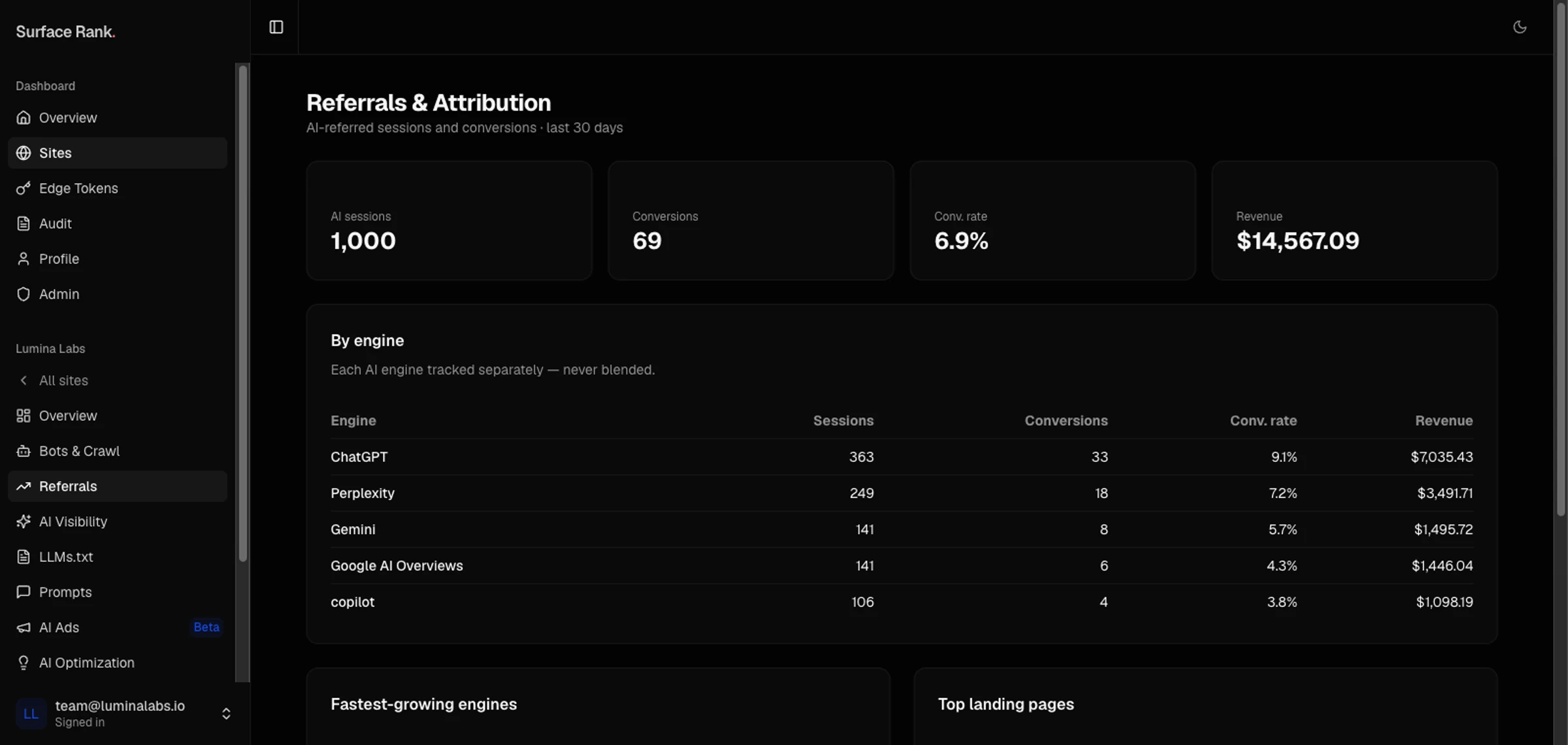Click copilot sessions value 106
The height and width of the screenshot is (745, 1568).
pos(862,602)
